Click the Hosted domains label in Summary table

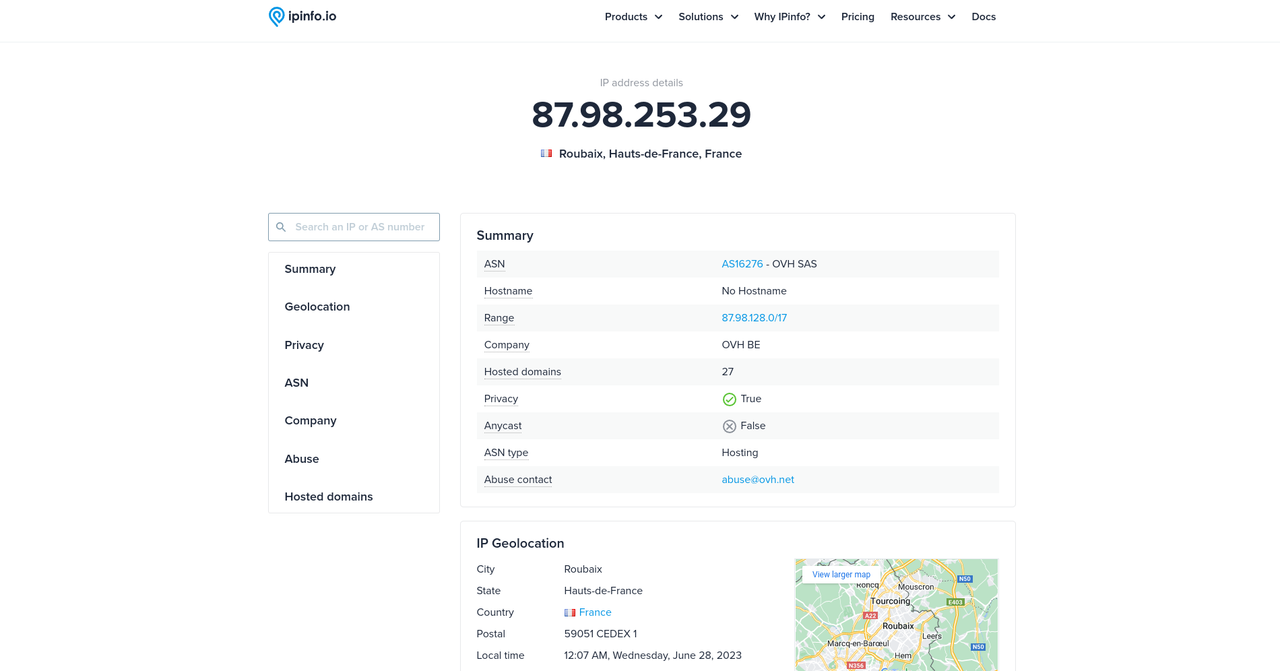click(522, 372)
